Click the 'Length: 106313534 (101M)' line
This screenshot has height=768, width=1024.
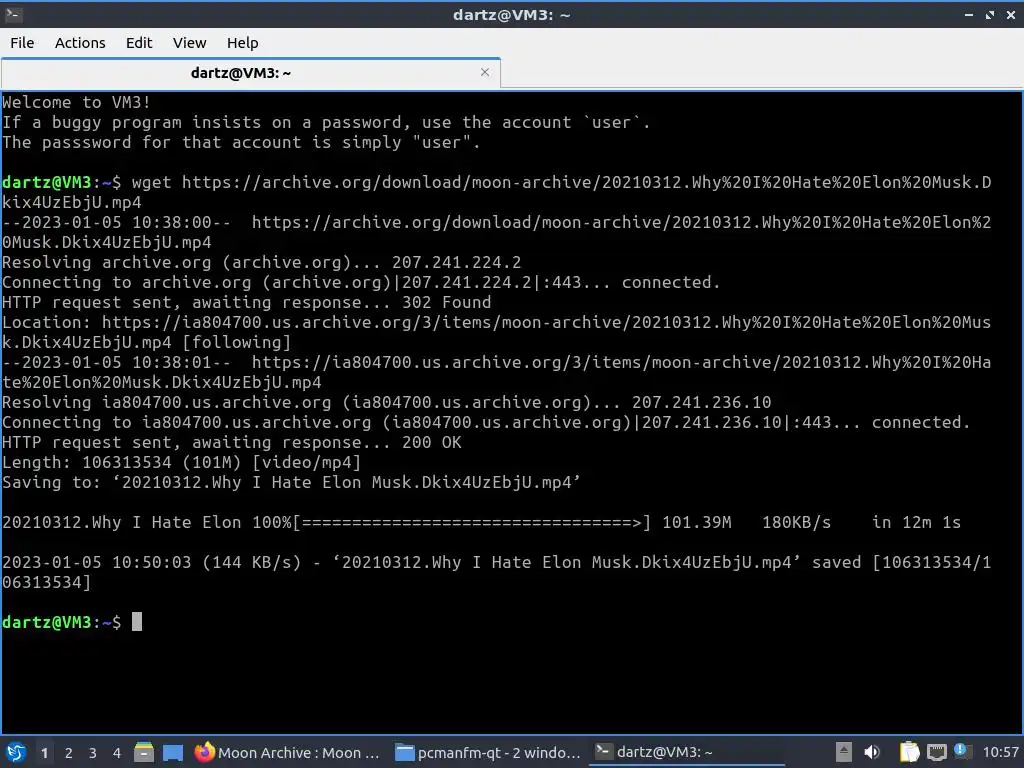[182, 462]
